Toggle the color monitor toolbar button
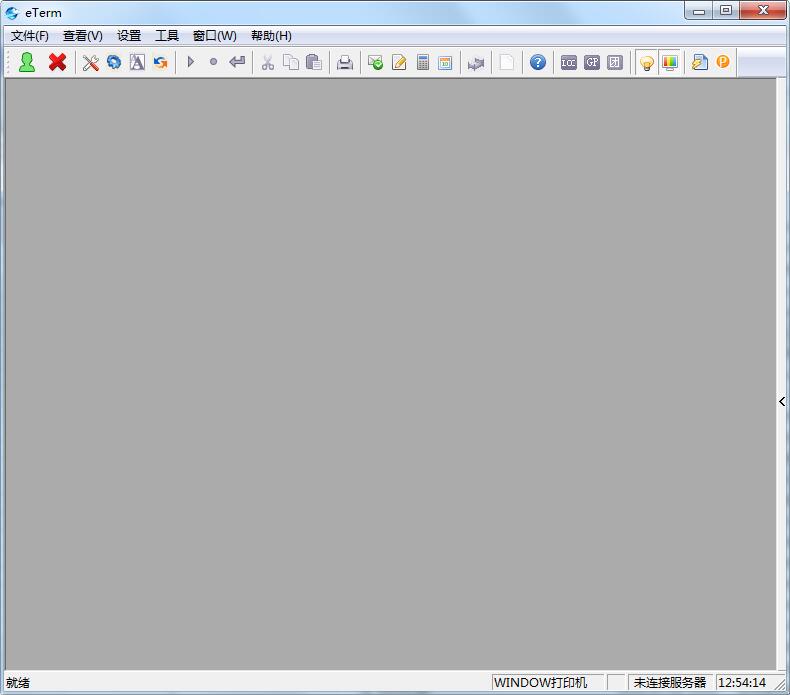 click(x=670, y=62)
